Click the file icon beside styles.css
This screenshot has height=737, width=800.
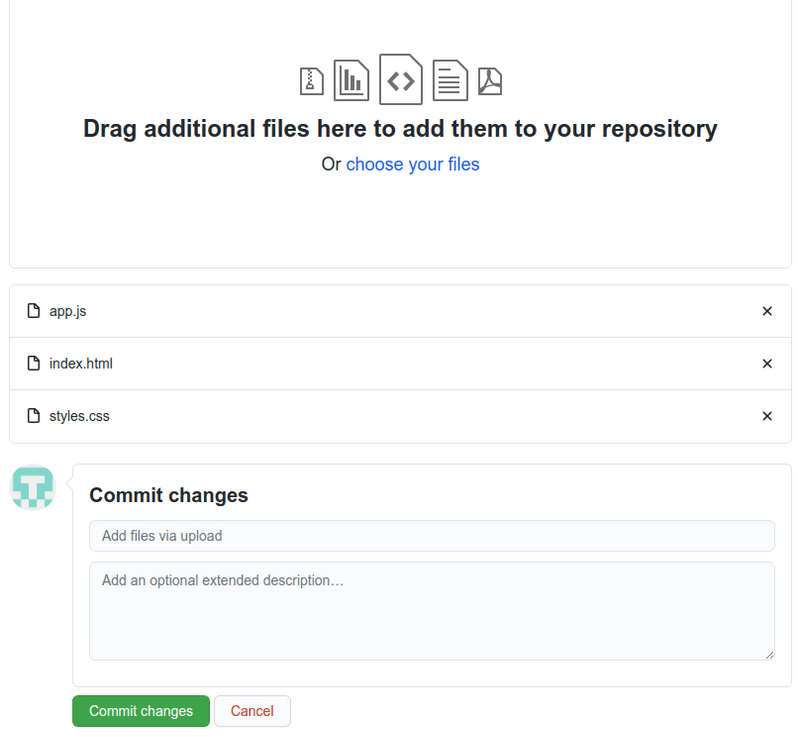click(34, 416)
